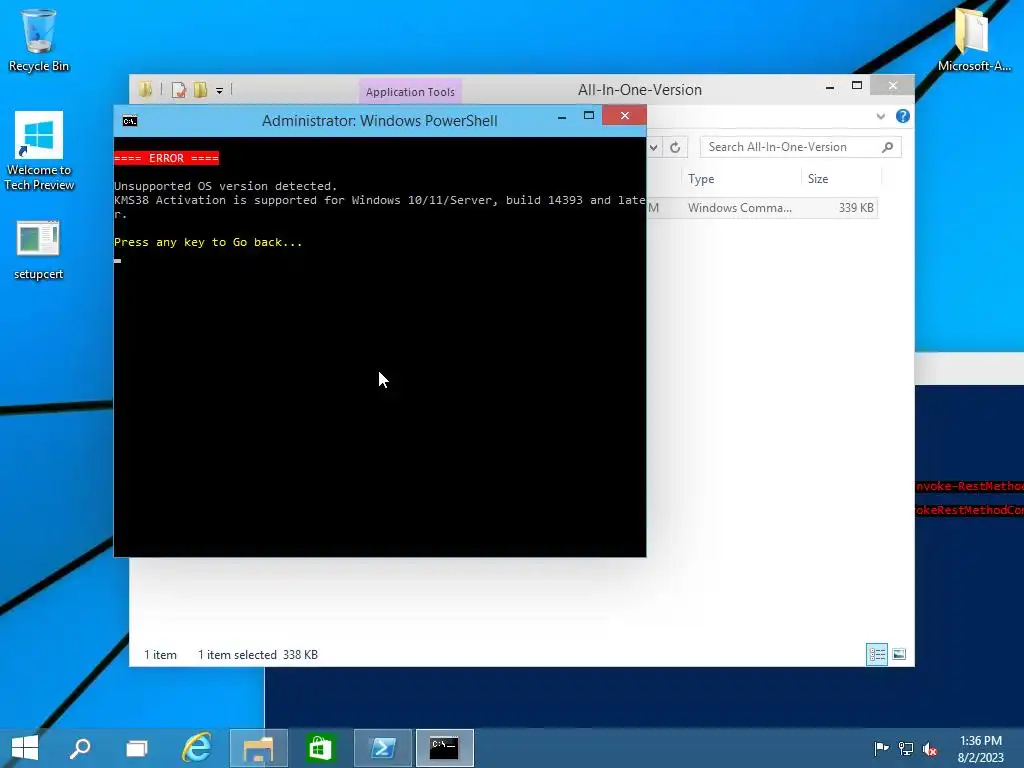This screenshot has width=1024, height=768.
Task: Click the Search All-In-One-Version field
Action: pos(801,147)
